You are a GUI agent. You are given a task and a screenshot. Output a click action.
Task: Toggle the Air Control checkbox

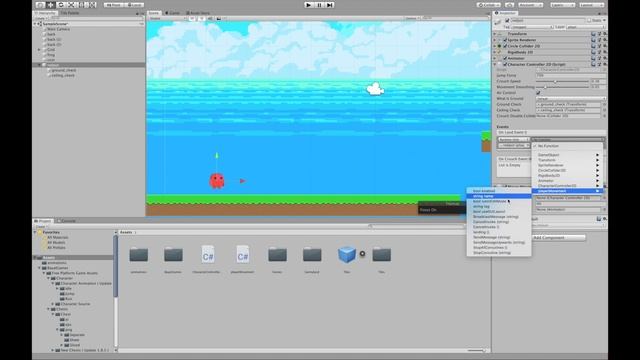pyautogui.click(x=538, y=93)
